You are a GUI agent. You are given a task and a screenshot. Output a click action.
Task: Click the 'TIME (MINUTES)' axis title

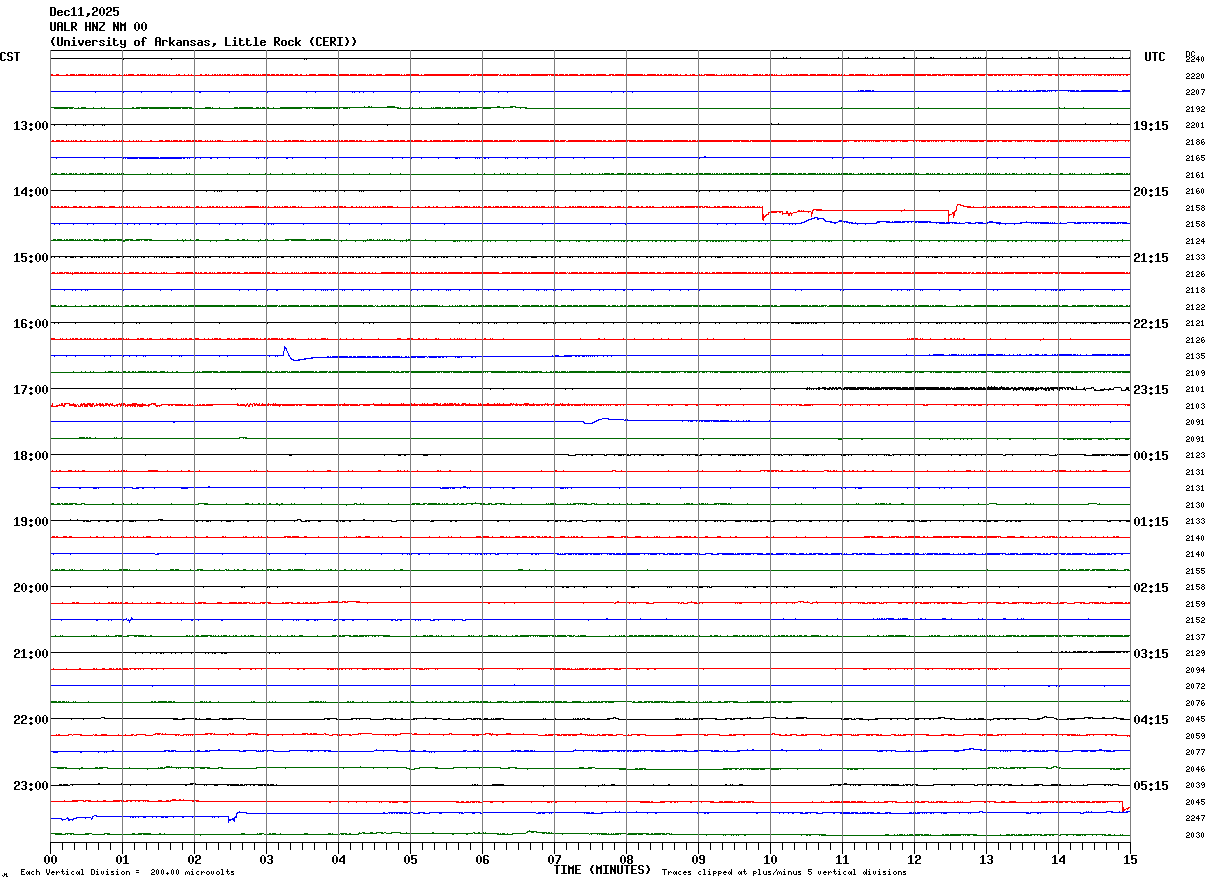[602, 869]
